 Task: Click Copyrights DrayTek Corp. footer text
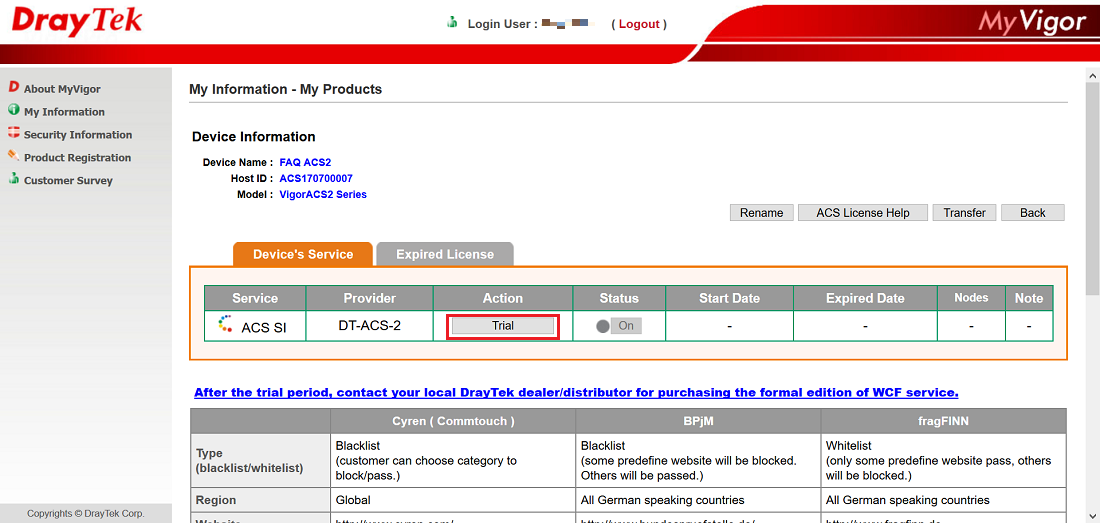86,514
